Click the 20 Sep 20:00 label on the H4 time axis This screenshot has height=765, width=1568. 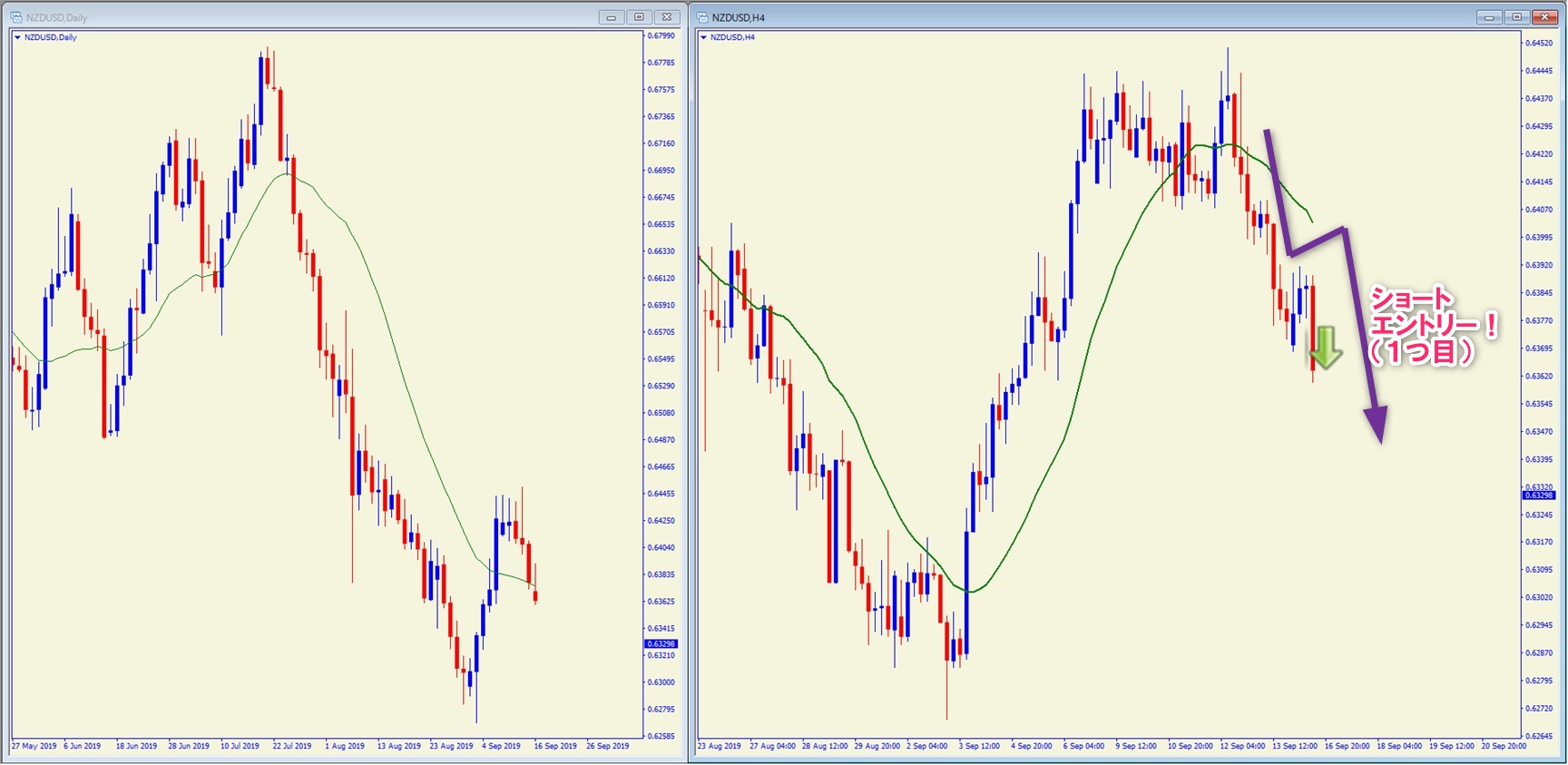[1504, 746]
